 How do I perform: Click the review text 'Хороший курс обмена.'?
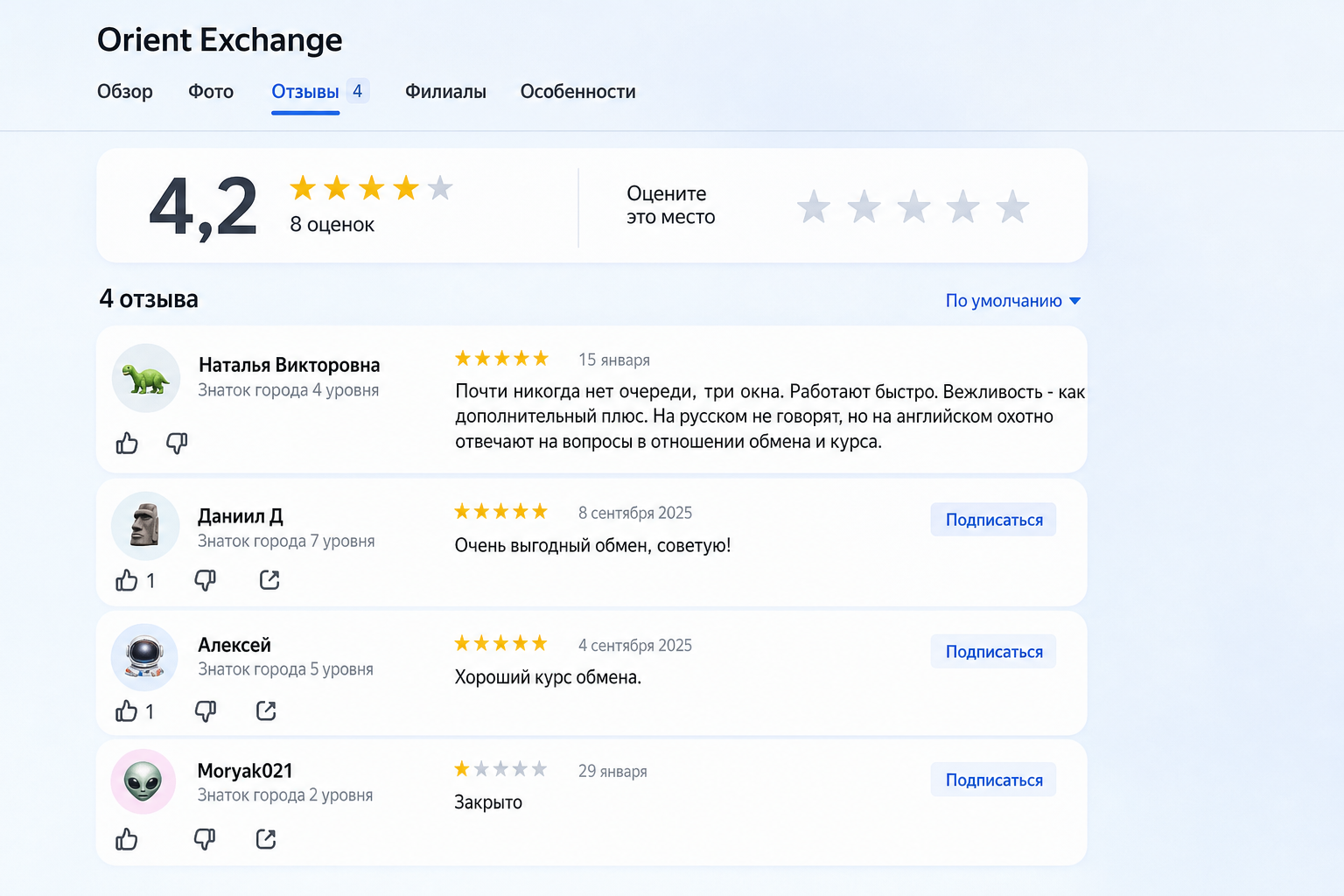click(548, 677)
